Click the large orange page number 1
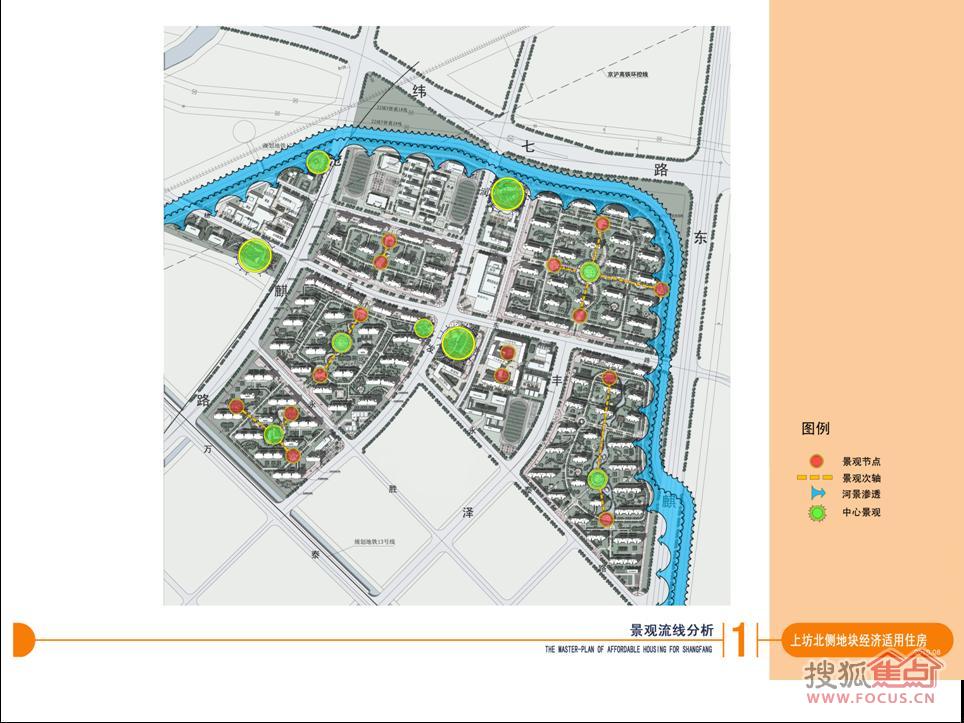The height and width of the screenshot is (723, 964). [x=740, y=640]
